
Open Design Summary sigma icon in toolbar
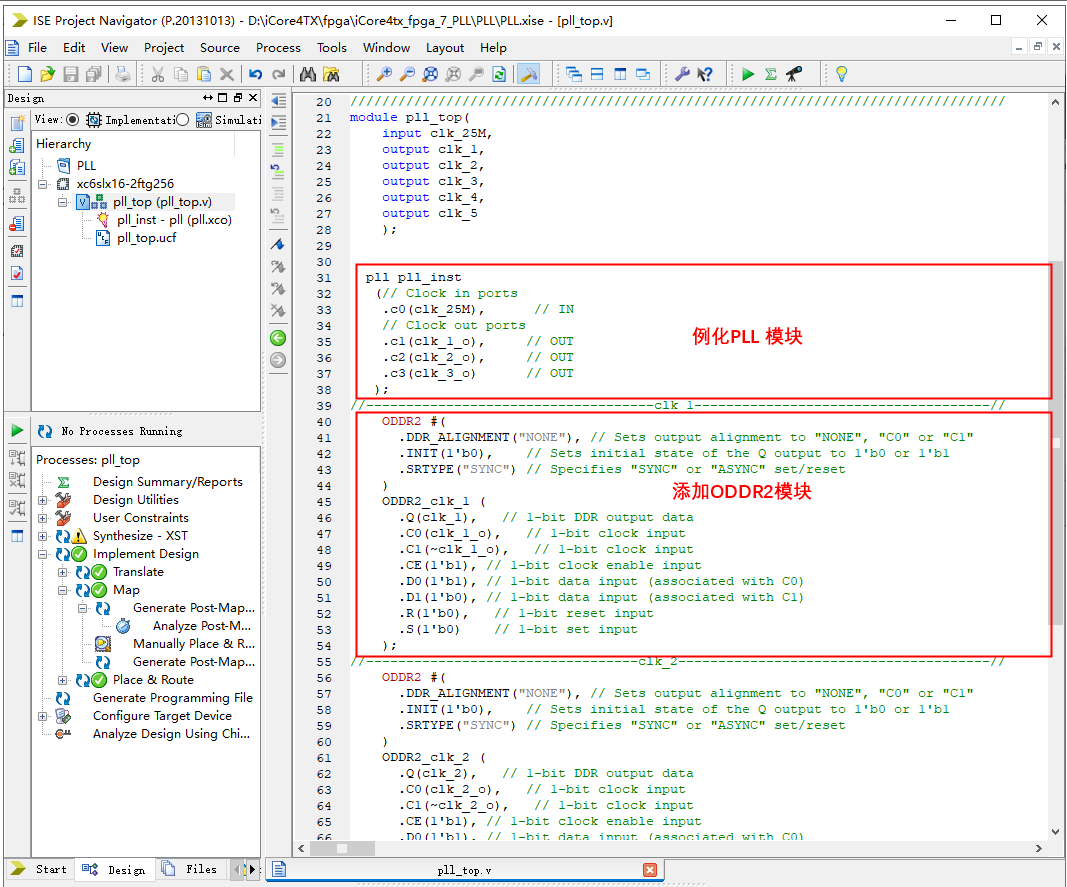coord(771,74)
